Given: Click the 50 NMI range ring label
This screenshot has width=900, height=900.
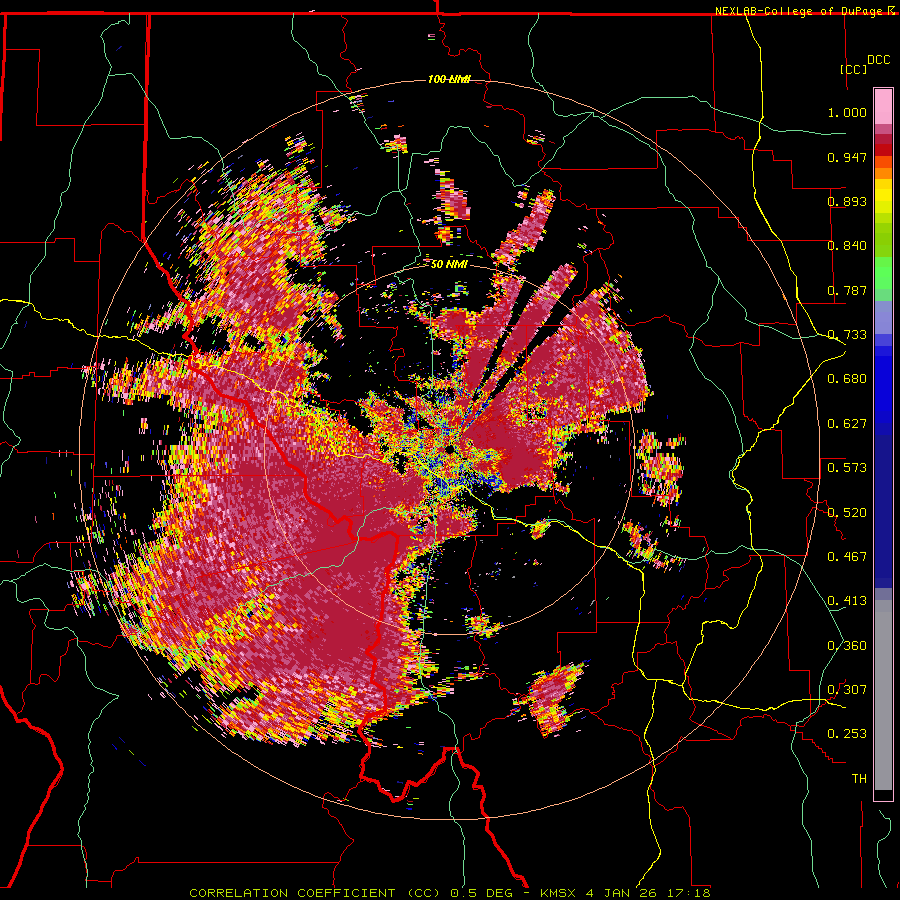Looking at the screenshot, I should click(449, 264).
